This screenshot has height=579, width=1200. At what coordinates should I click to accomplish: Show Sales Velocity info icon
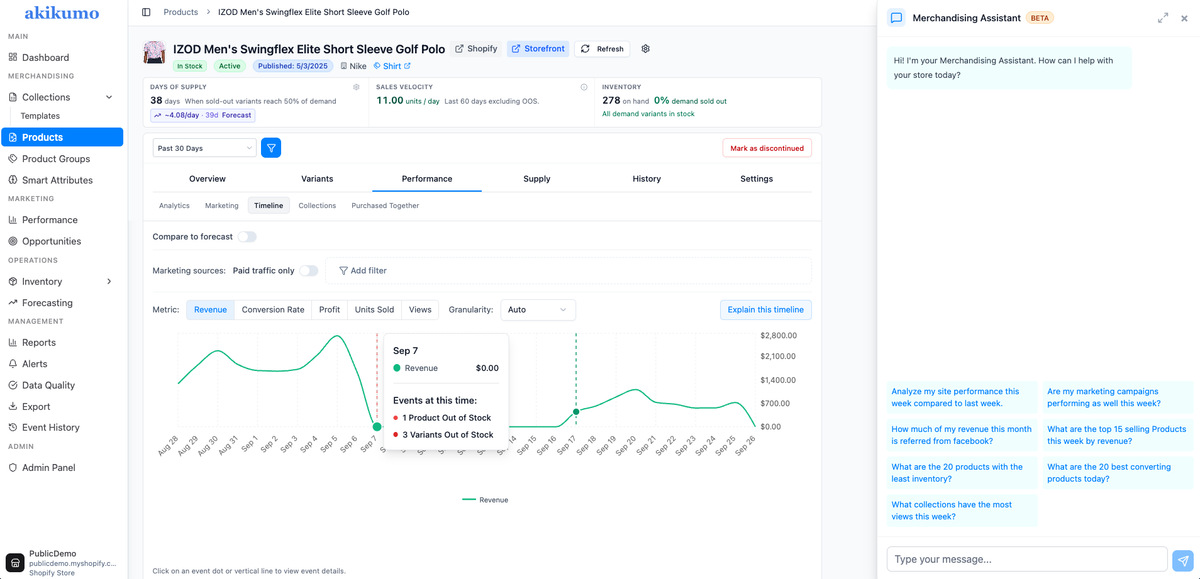point(584,87)
